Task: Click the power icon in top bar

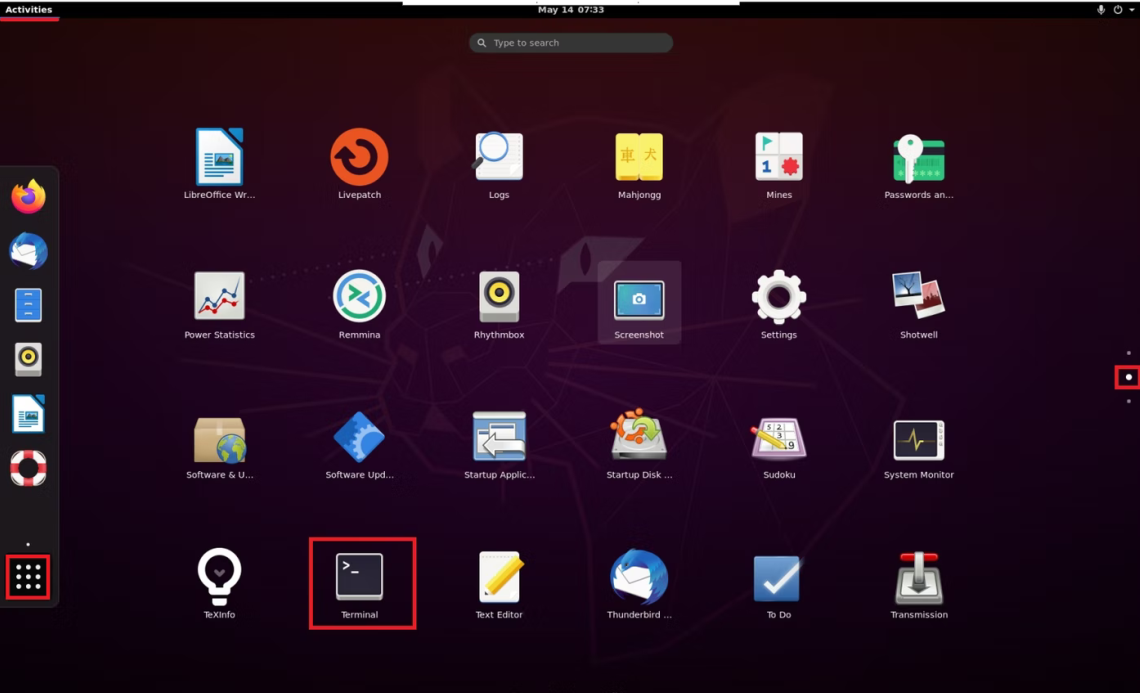Action: (1117, 9)
